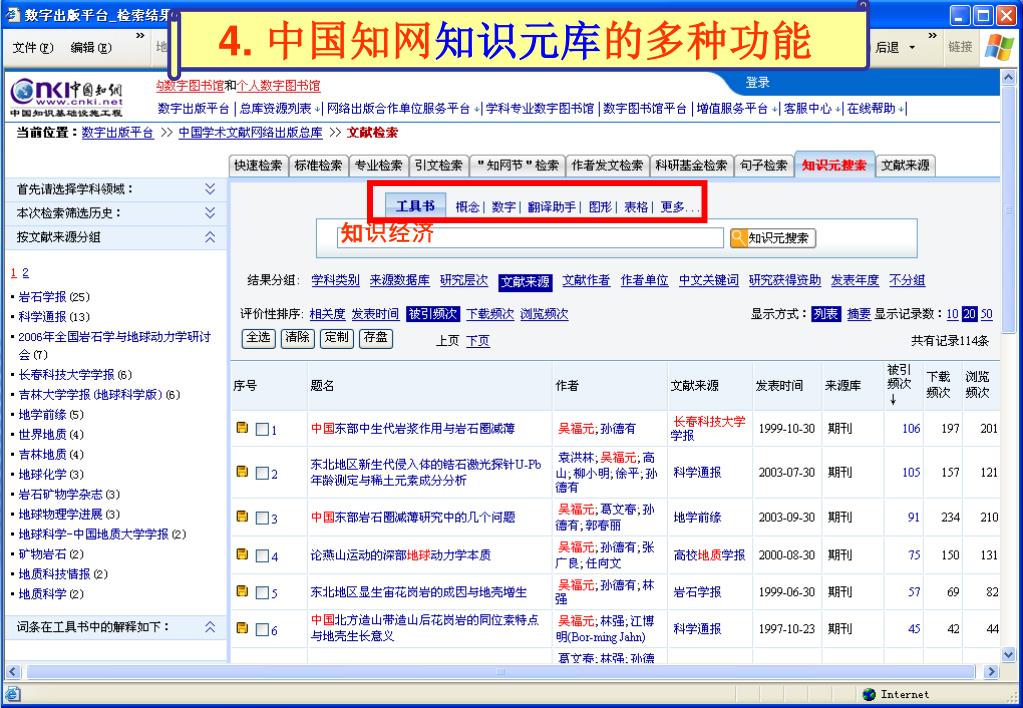
Task: Open document icon for row 3
Action: tap(242, 517)
